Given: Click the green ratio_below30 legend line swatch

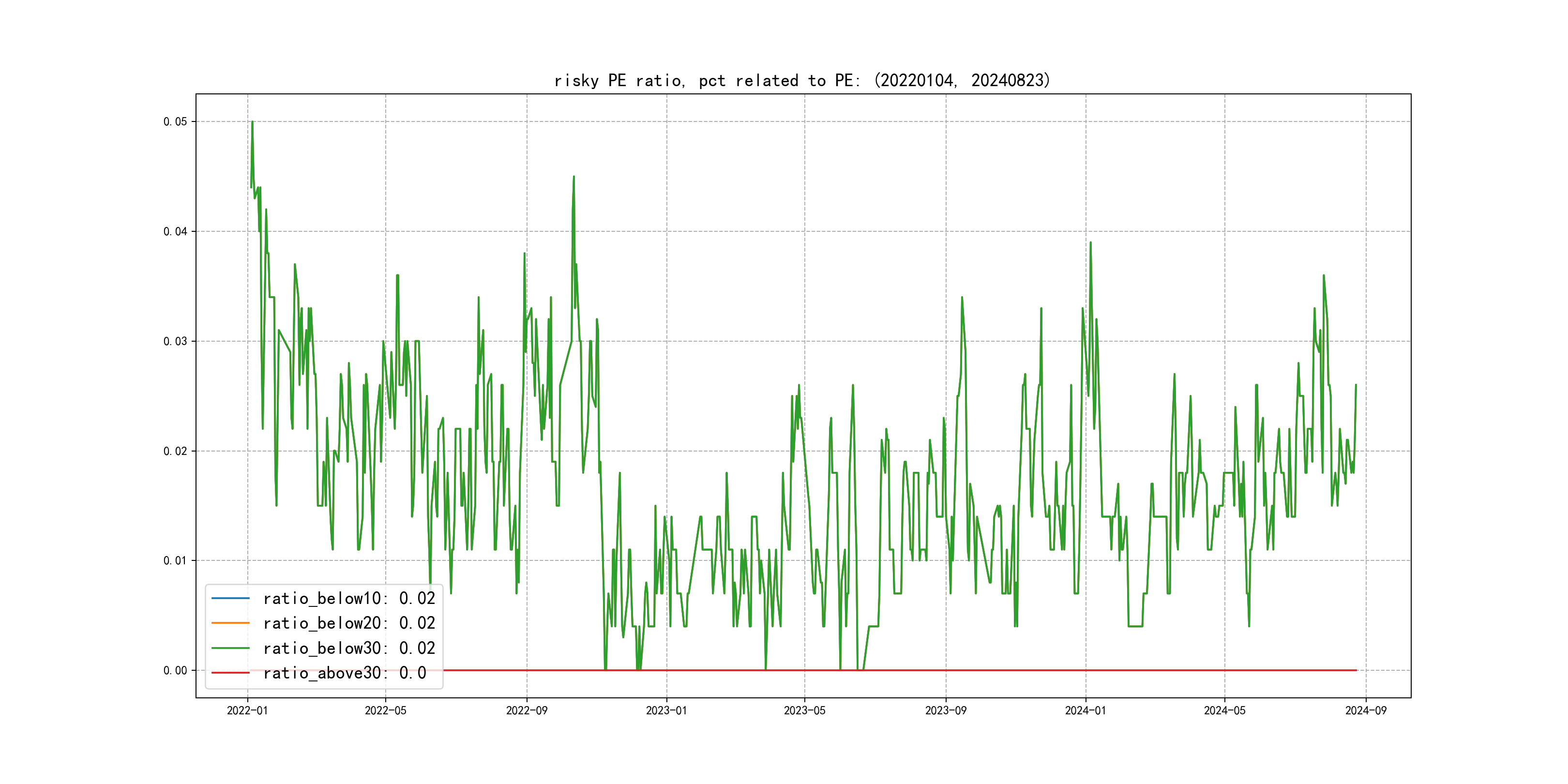Looking at the screenshot, I should click(230, 648).
